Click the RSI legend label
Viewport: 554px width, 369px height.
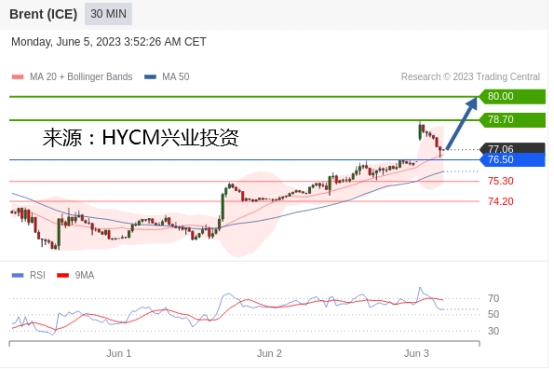[37, 275]
